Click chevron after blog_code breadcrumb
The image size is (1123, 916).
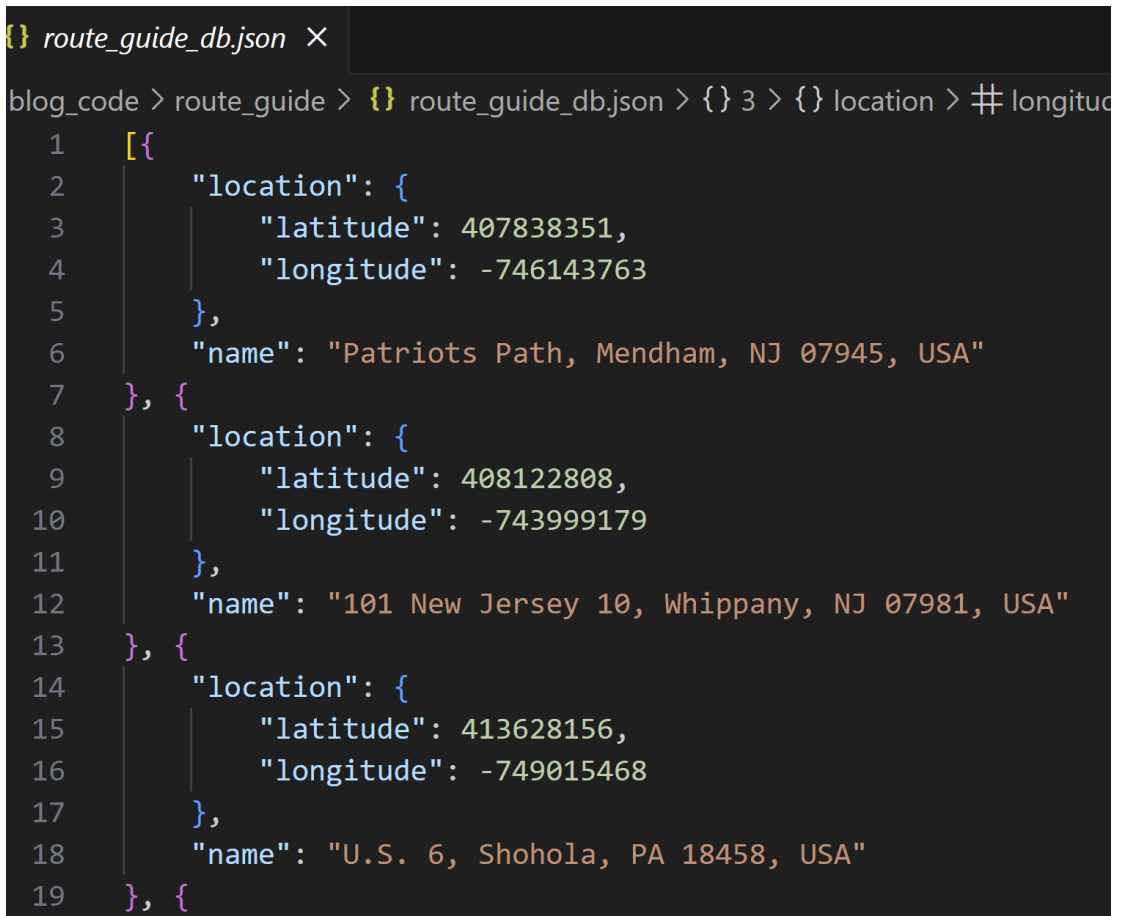(x=157, y=101)
